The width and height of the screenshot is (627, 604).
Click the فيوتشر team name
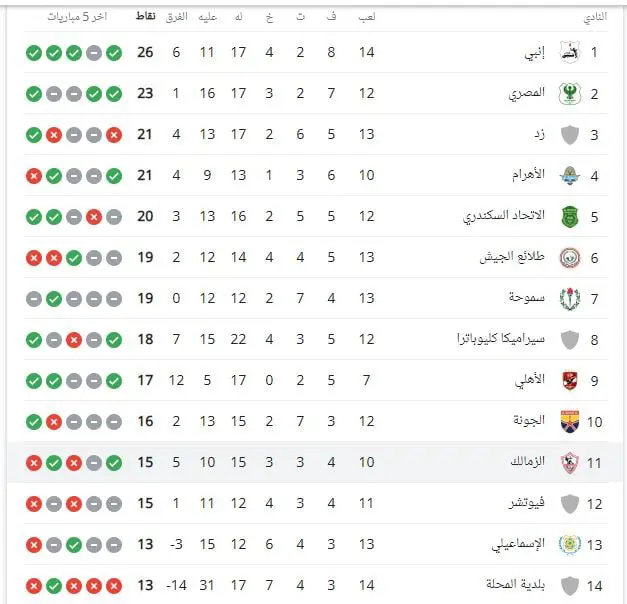coord(527,503)
